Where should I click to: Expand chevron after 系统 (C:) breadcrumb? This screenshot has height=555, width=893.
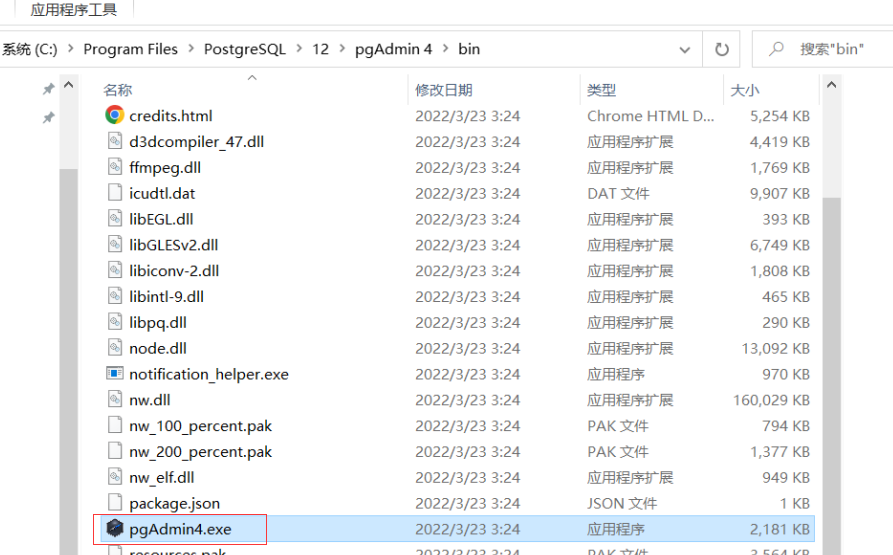(x=71, y=49)
